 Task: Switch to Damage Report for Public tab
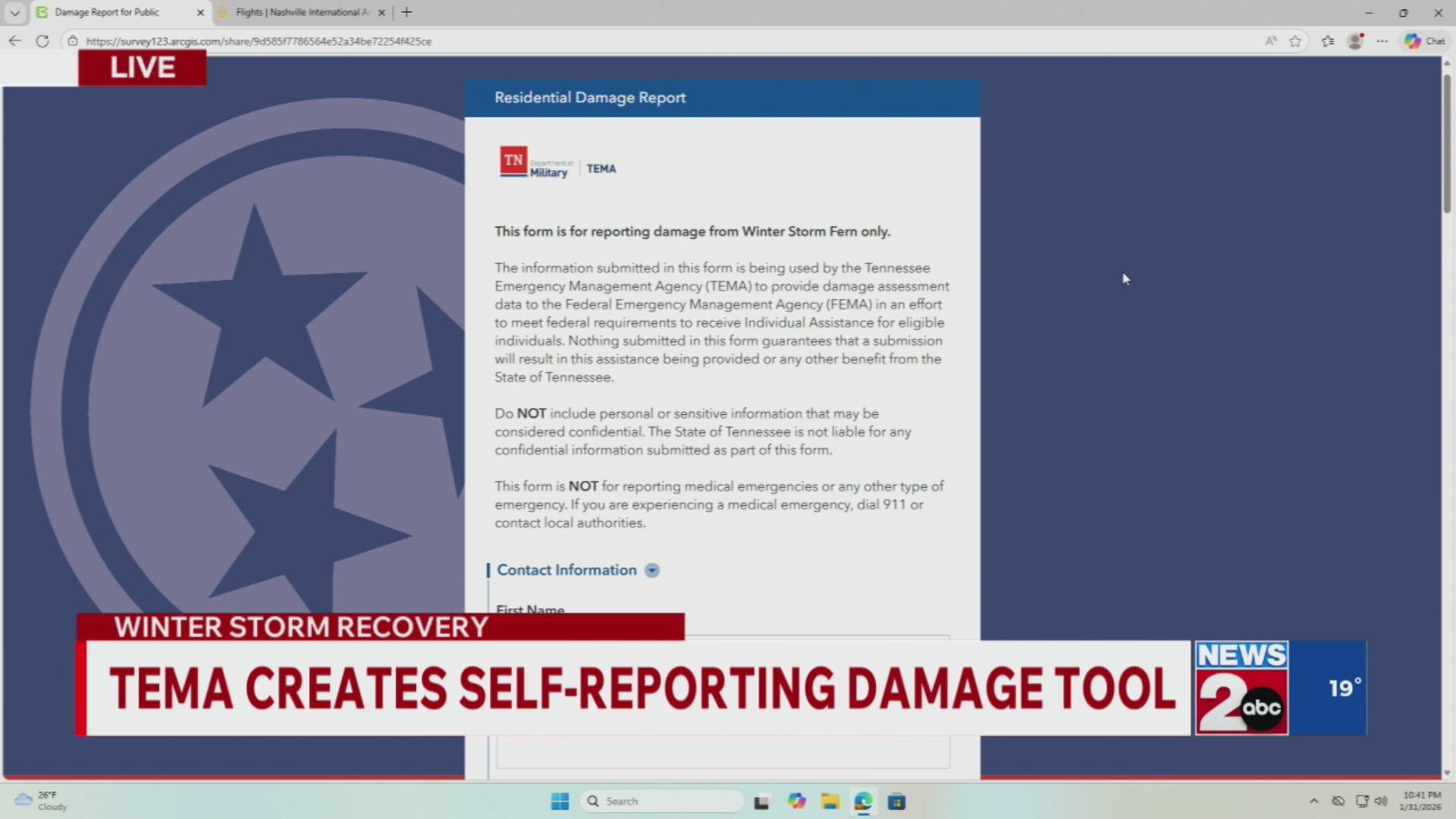[107, 12]
